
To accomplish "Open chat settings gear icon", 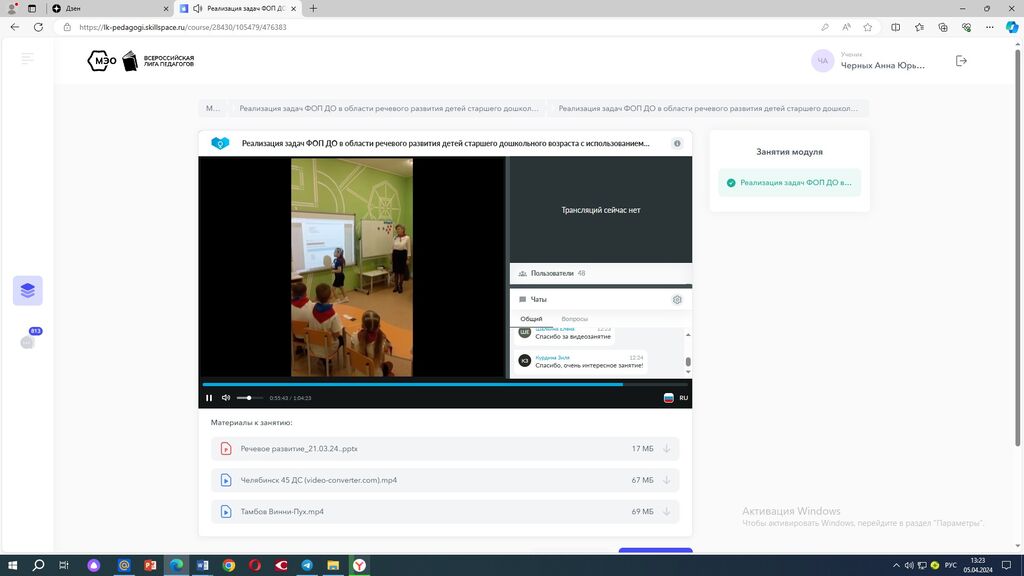I will (x=677, y=300).
